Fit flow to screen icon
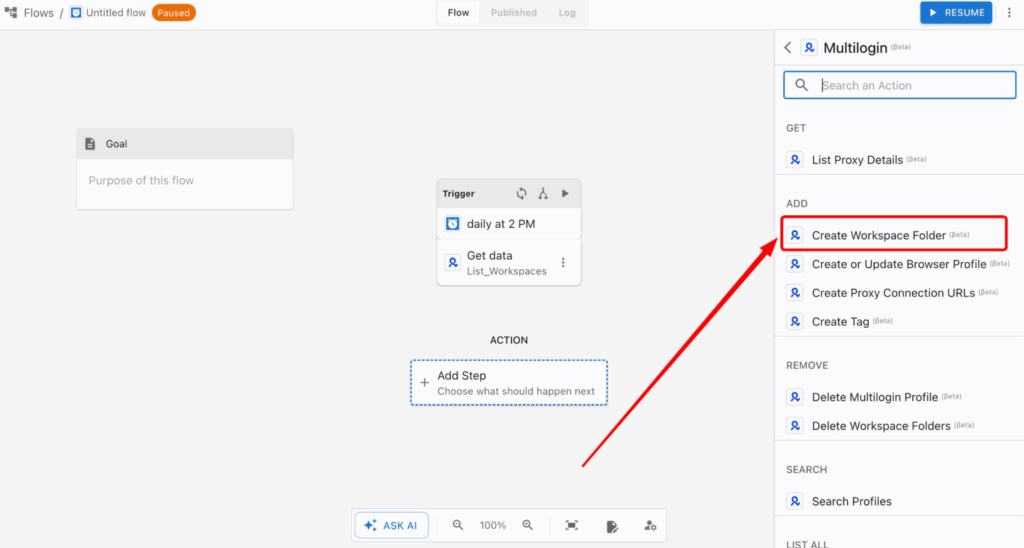This screenshot has height=548, width=1024. [x=571, y=525]
